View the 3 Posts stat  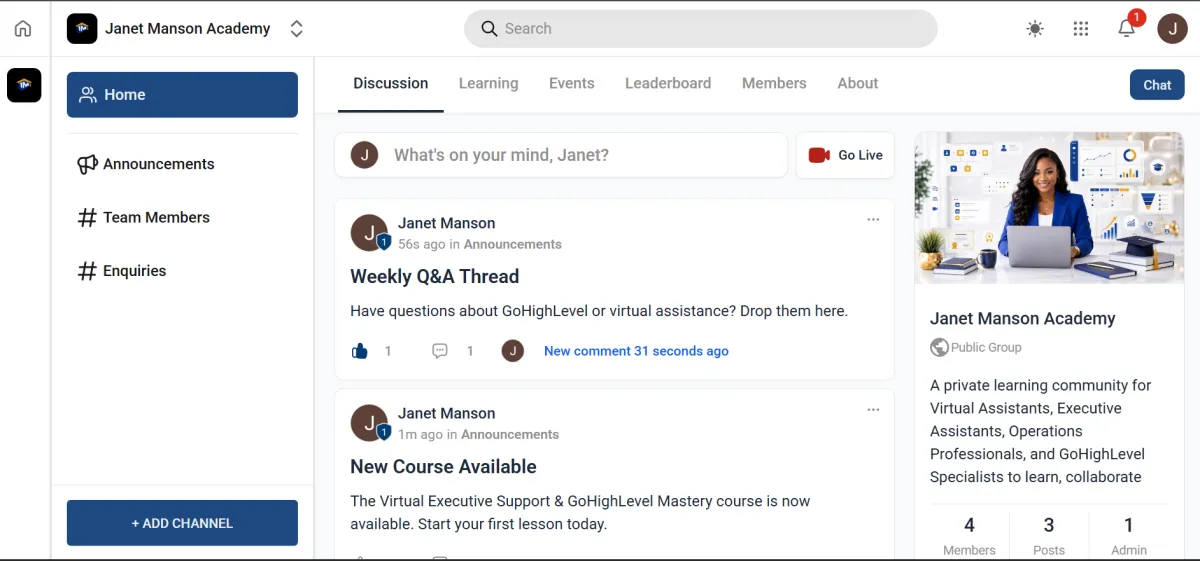tap(1048, 536)
